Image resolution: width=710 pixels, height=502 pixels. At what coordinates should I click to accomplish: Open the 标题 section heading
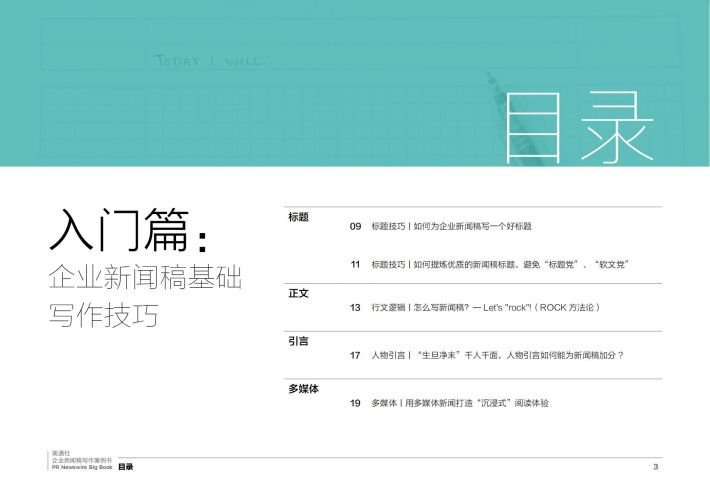click(298, 217)
